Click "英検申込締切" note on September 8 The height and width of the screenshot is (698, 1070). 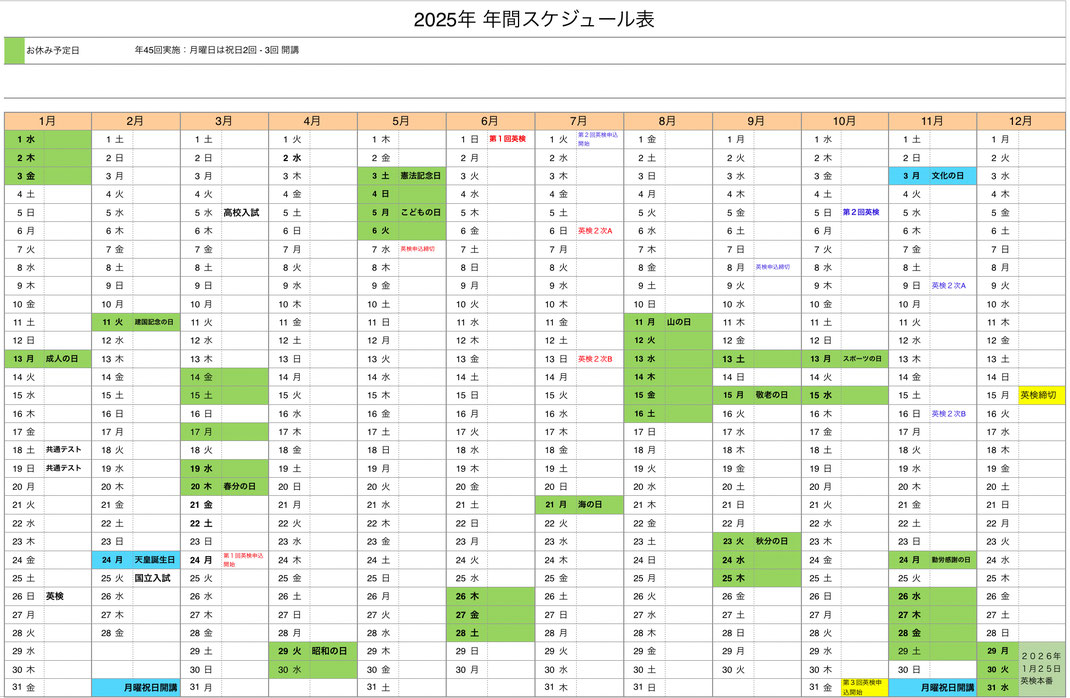(772, 267)
